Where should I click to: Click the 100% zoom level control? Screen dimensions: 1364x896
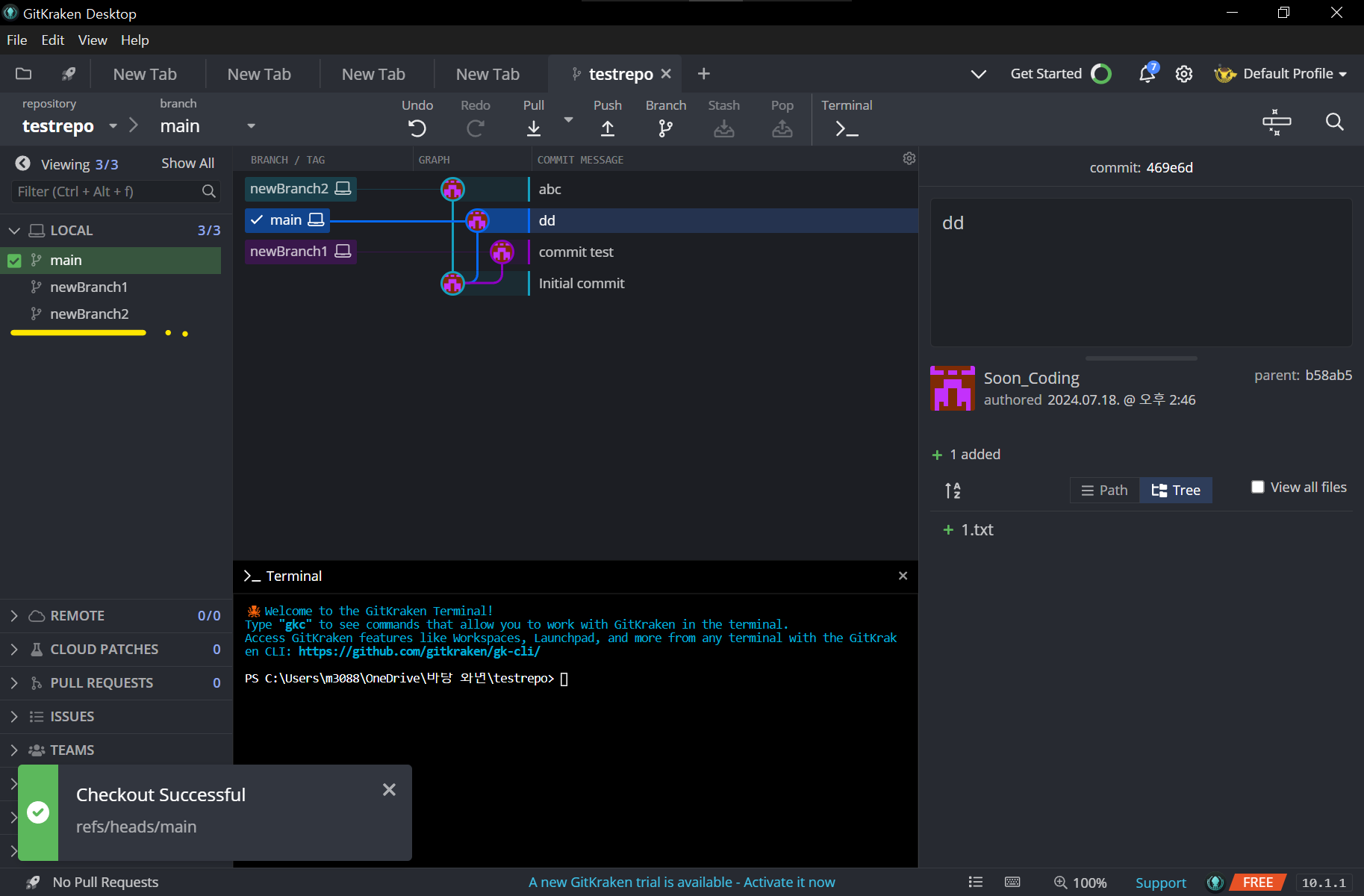[x=1080, y=883]
